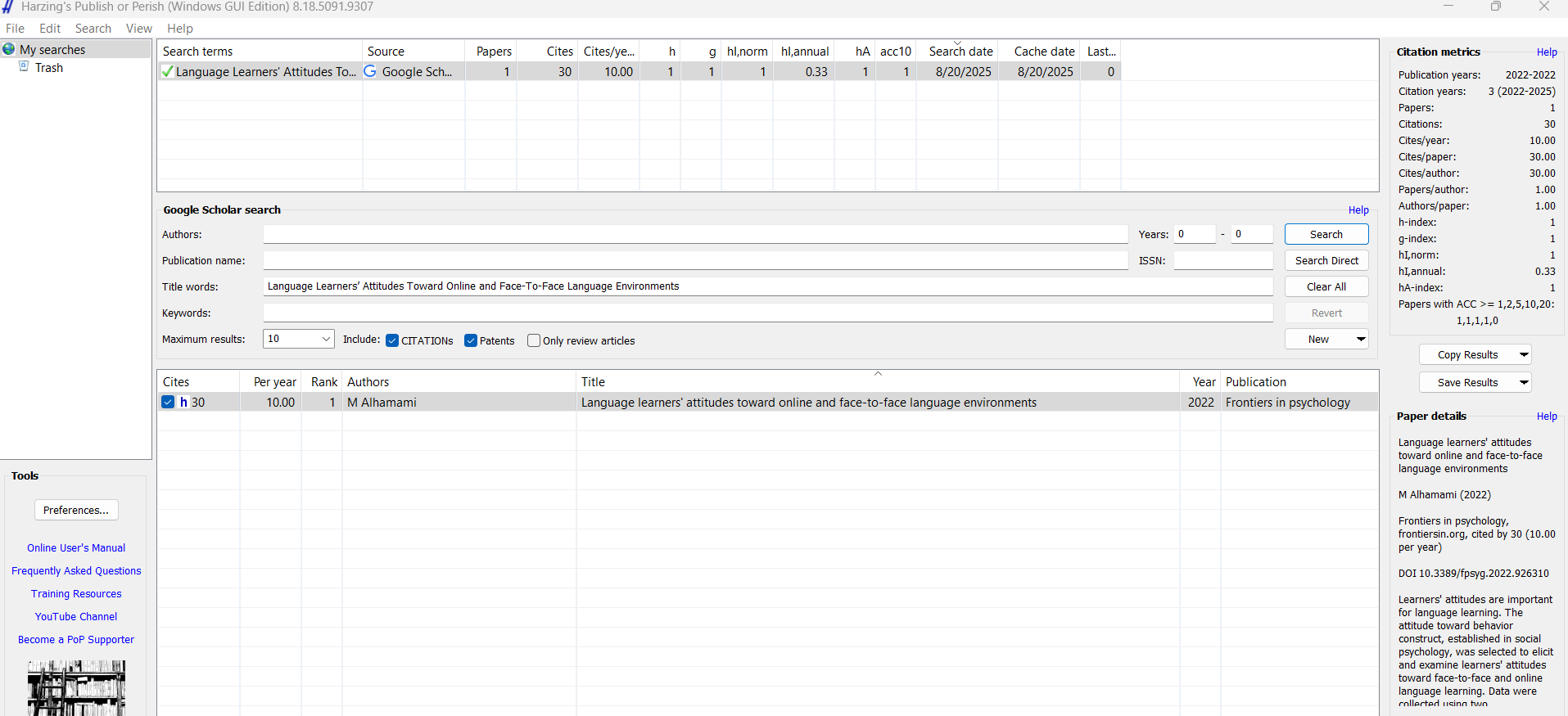Click the end year field under Years
This screenshot has width=1568, height=716.
click(1252, 234)
